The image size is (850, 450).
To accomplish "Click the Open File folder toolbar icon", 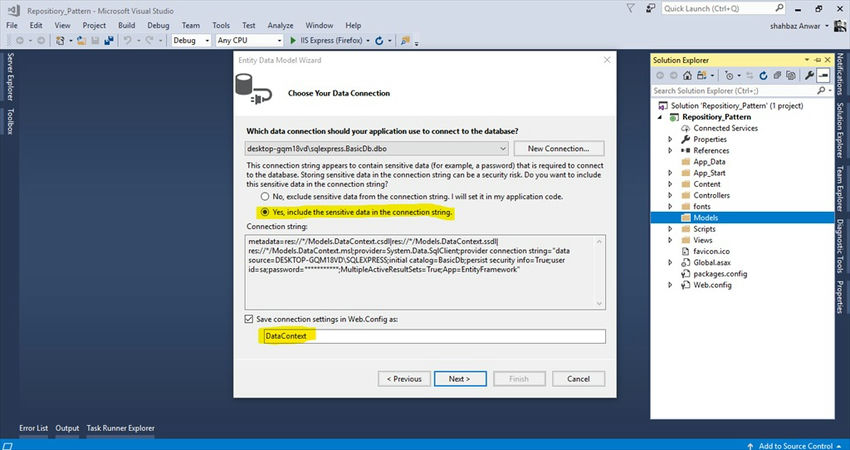I will [81, 41].
